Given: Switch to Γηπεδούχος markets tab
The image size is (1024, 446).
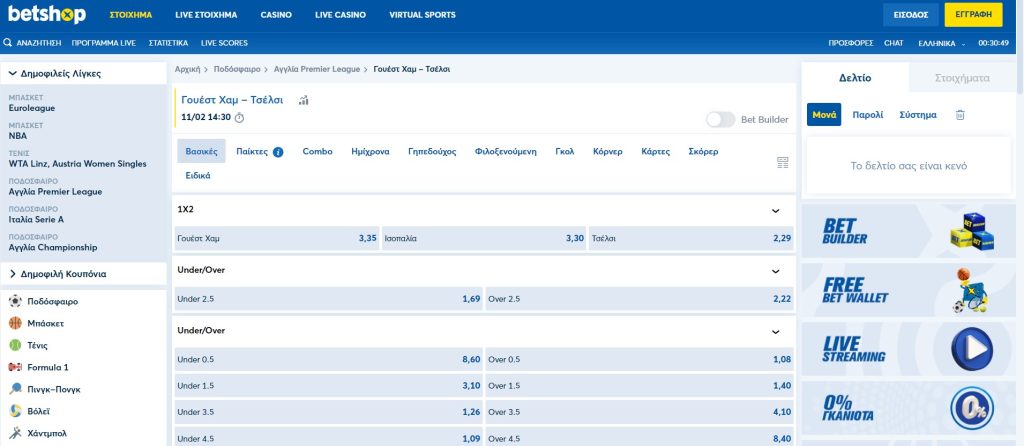Looking at the screenshot, I should click(432, 151).
